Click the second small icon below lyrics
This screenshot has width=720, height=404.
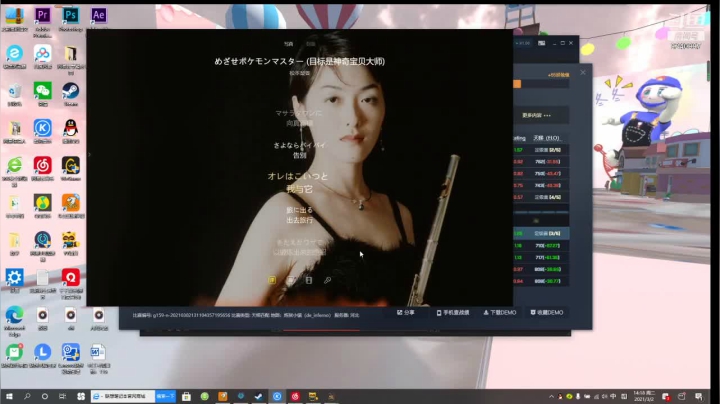point(290,280)
